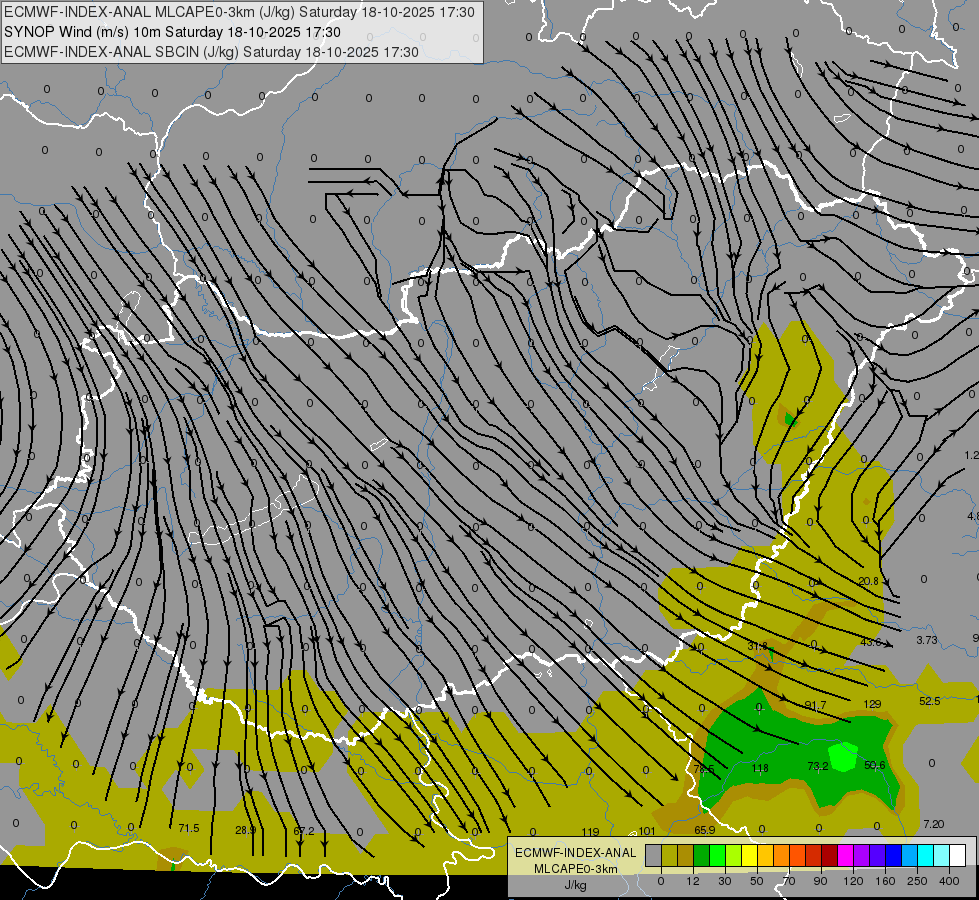Pick the pure yellow legend swatch
979x900 pixels.
(750, 856)
